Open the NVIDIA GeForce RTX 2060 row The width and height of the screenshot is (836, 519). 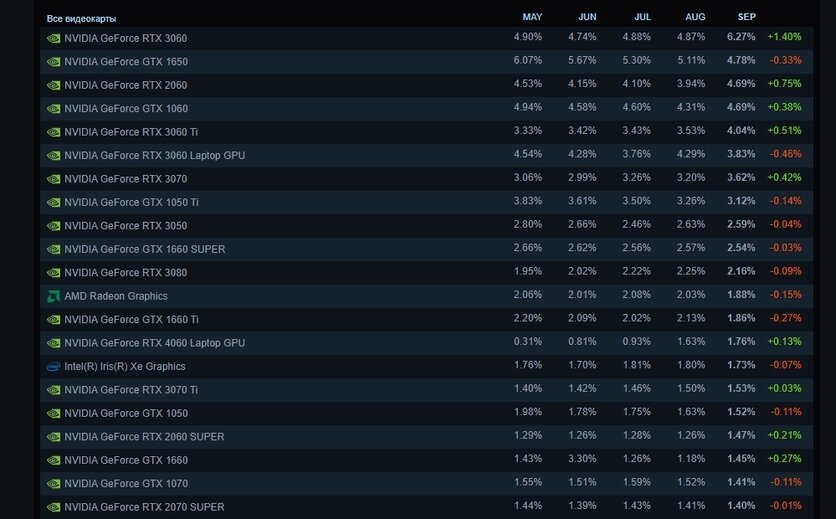[427, 85]
